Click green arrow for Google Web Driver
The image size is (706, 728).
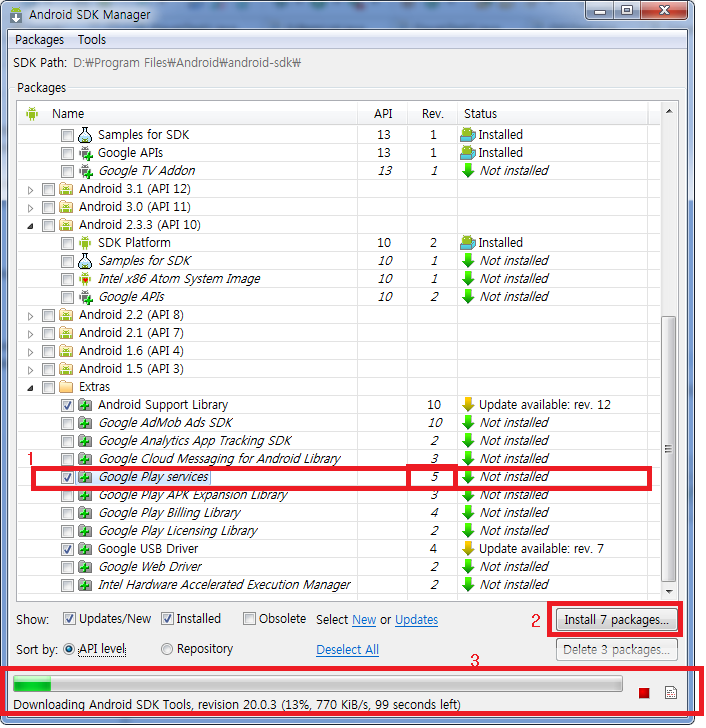pyautogui.click(x=468, y=567)
